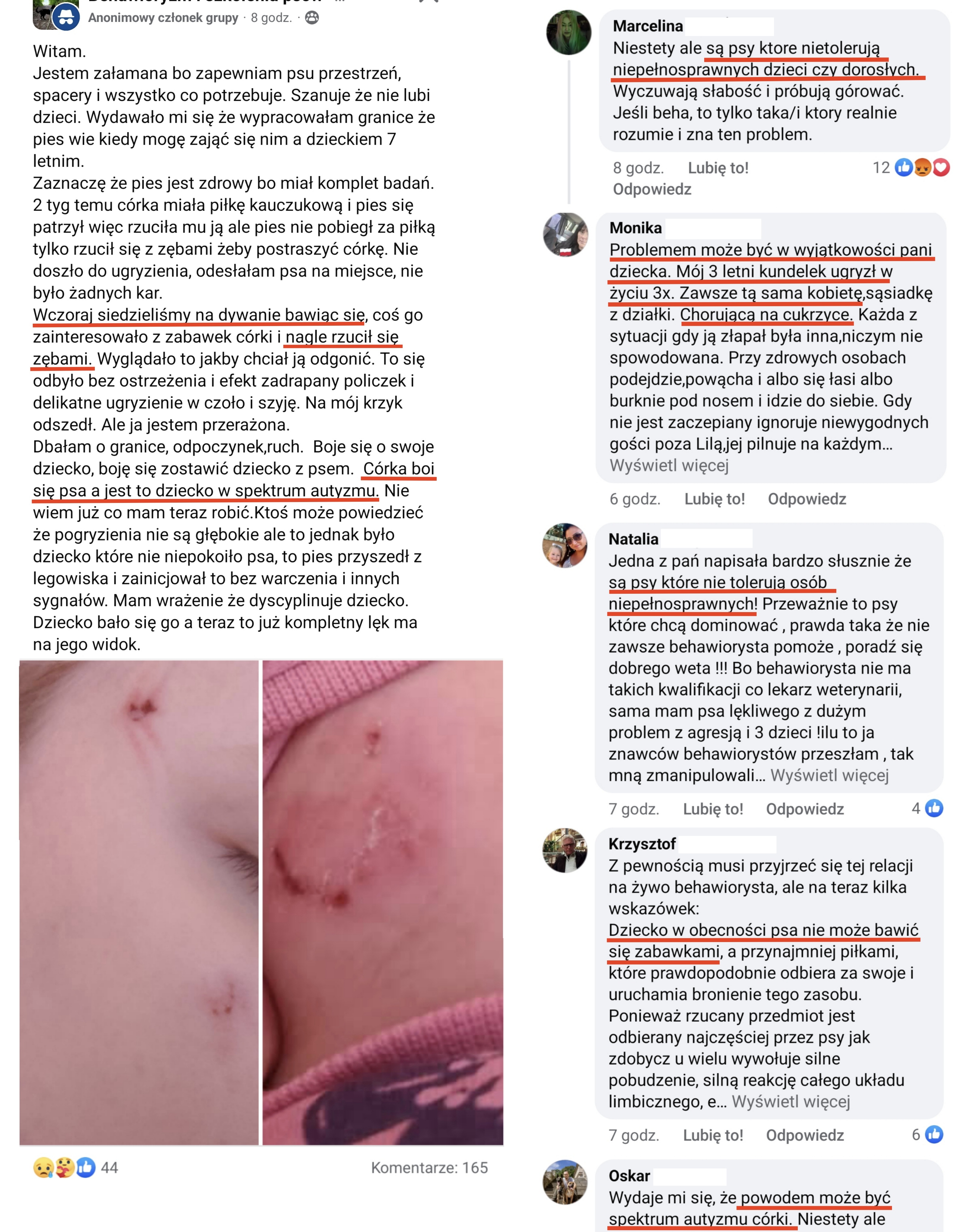Viewport: 969px width, 1232px height.
Task: Open Marcelina's profile picture
Action: (568, 32)
